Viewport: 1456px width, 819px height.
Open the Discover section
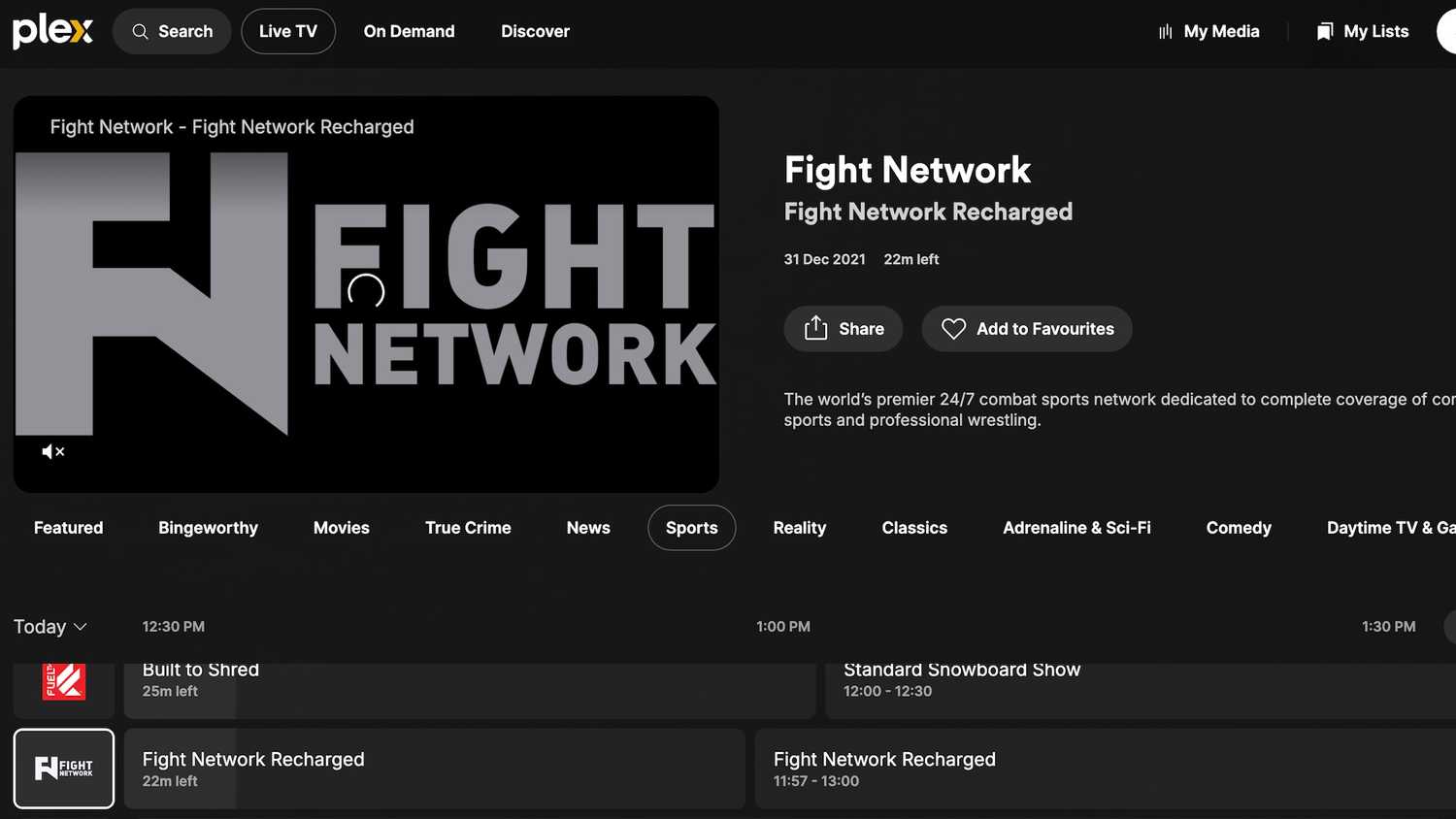click(x=535, y=31)
